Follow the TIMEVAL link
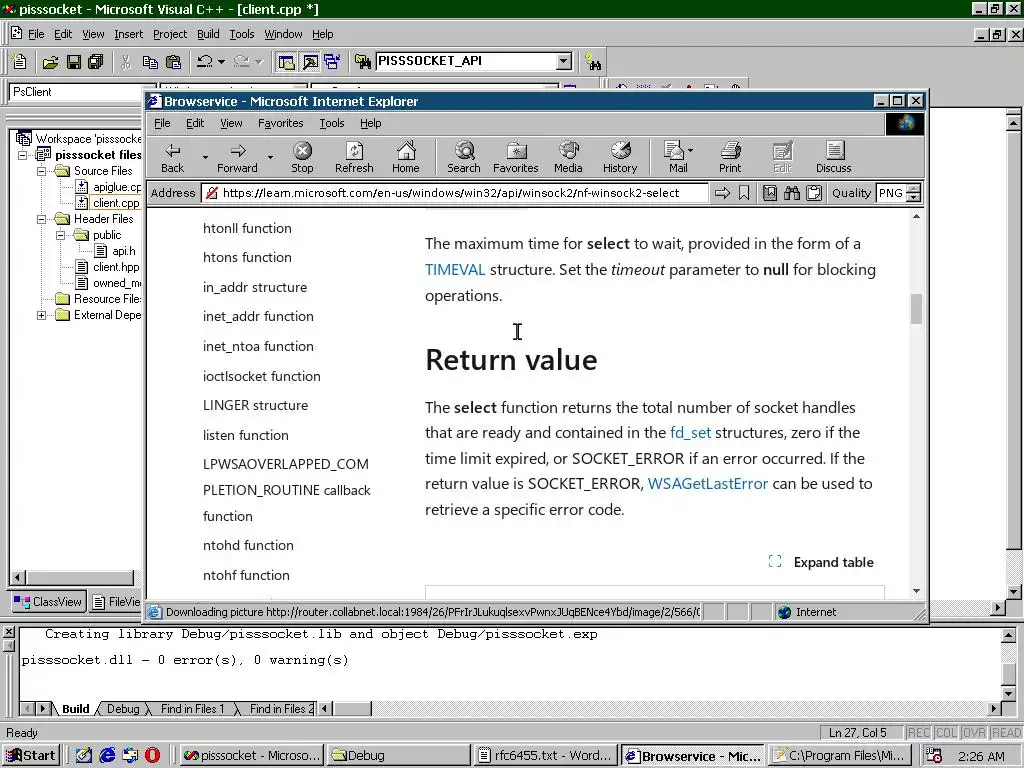This screenshot has height=768, width=1024. [x=455, y=270]
